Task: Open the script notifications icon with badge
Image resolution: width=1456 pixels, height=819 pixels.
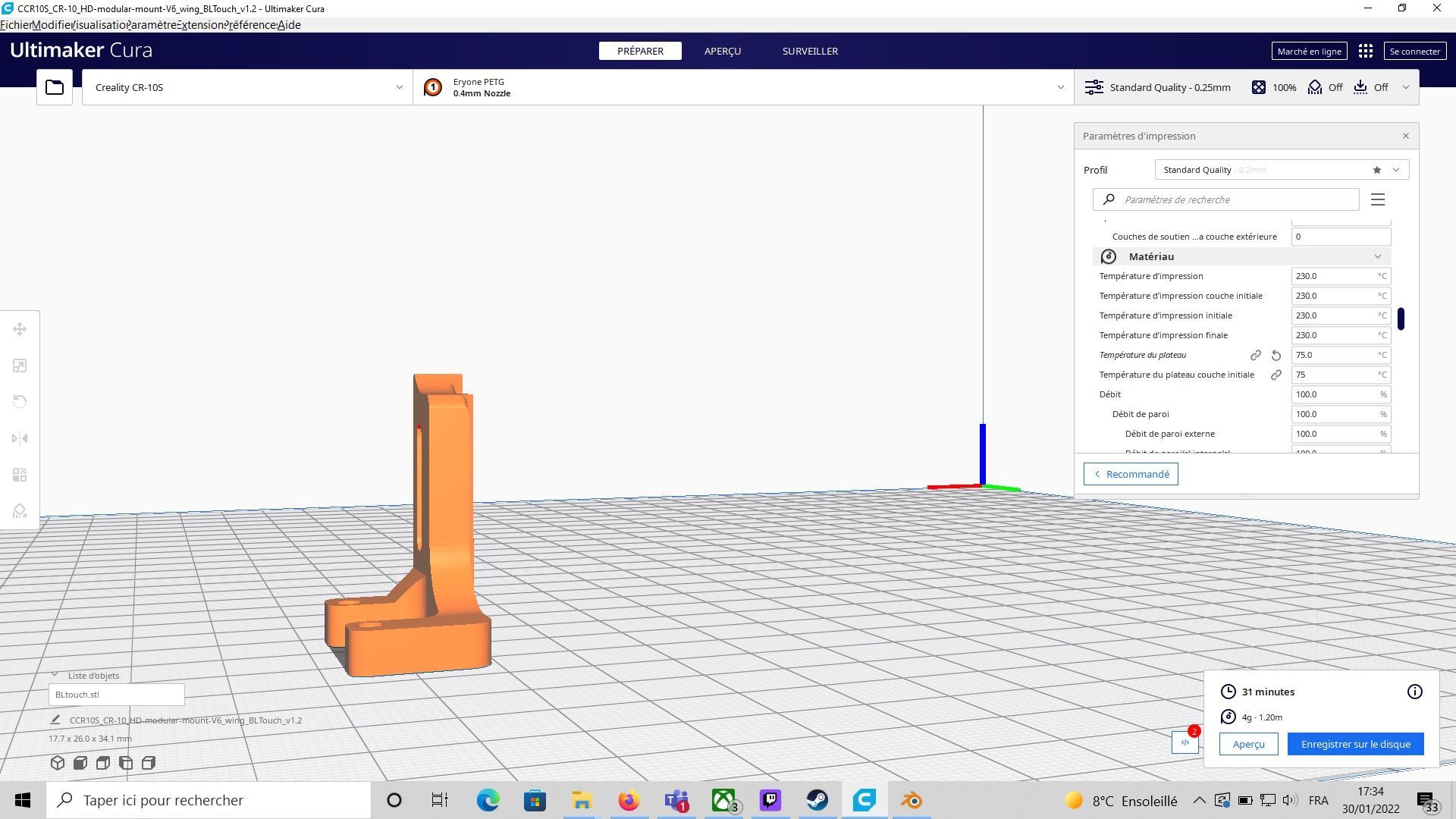Action: (1185, 742)
